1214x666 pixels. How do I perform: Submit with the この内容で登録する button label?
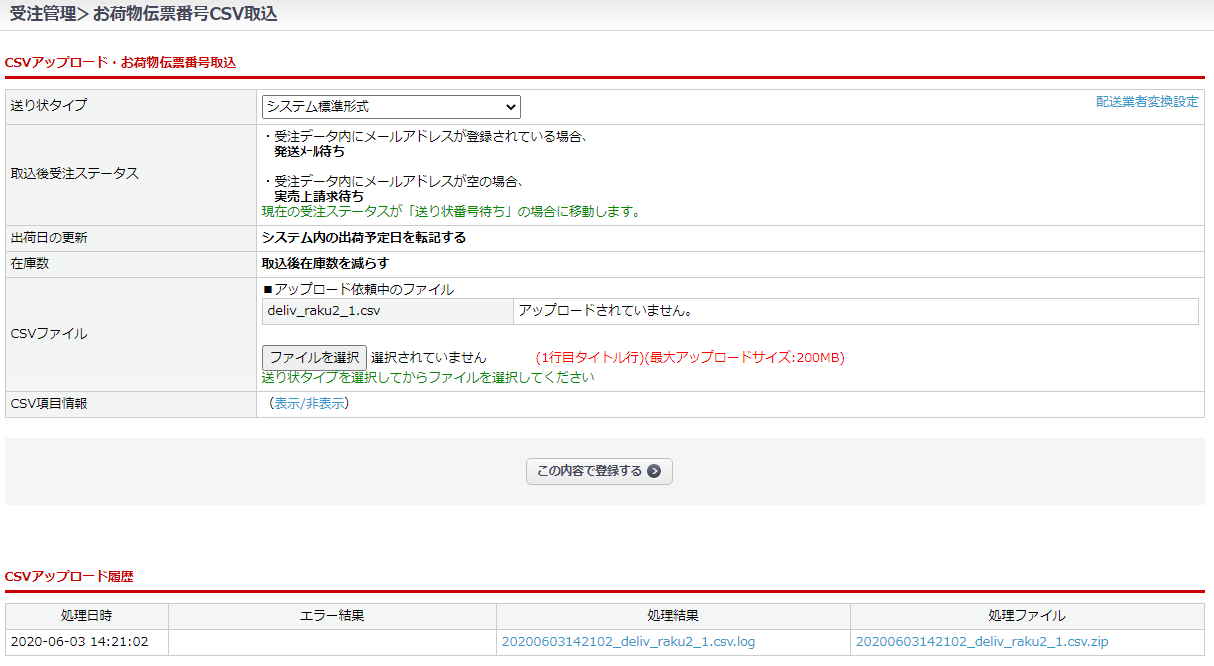[589, 471]
